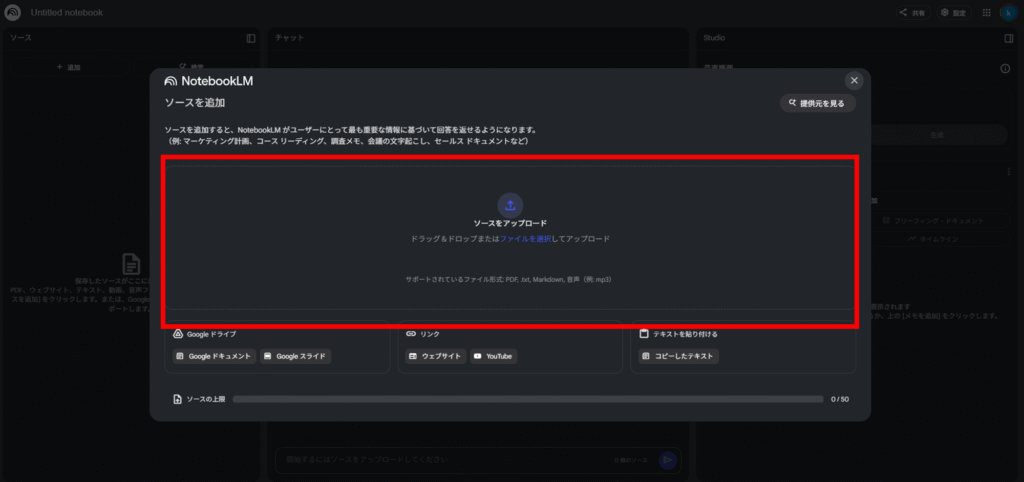Viewport: 1024px width, 482px height.
Task: Open the user account avatar
Action: pos(1008,12)
